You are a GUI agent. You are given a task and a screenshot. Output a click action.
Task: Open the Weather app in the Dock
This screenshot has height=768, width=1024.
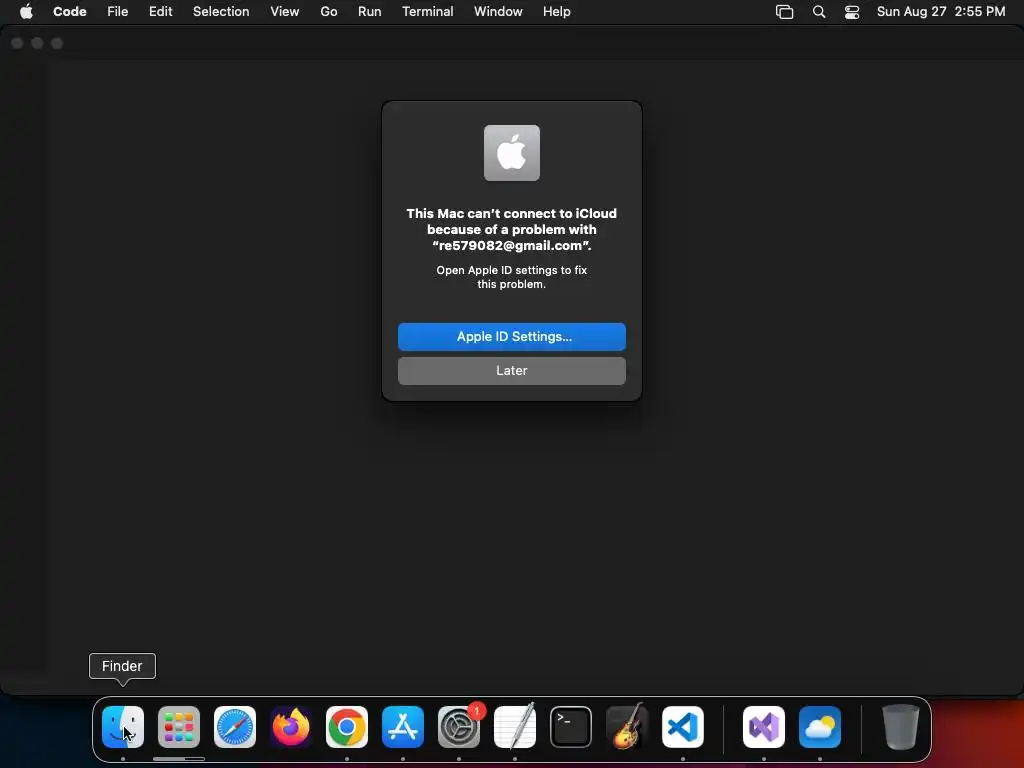pyautogui.click(x=820, y=727)
